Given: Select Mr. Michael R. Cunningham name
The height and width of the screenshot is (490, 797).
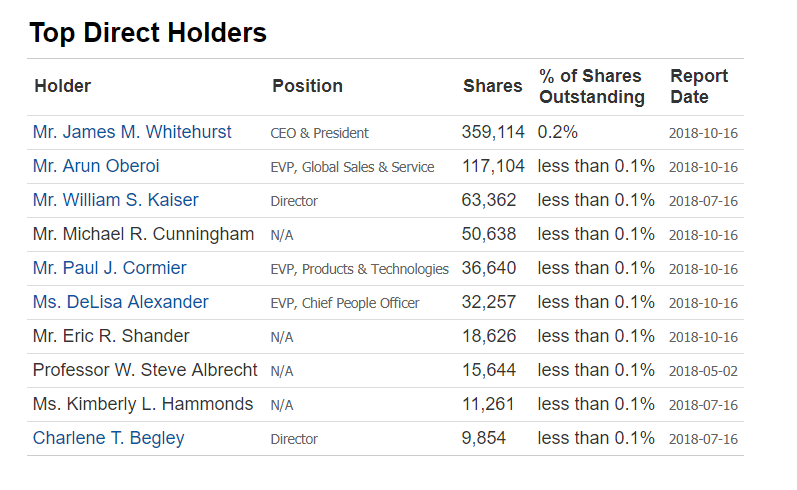Looking at the screenshot, I should click(x=143, y=234).
